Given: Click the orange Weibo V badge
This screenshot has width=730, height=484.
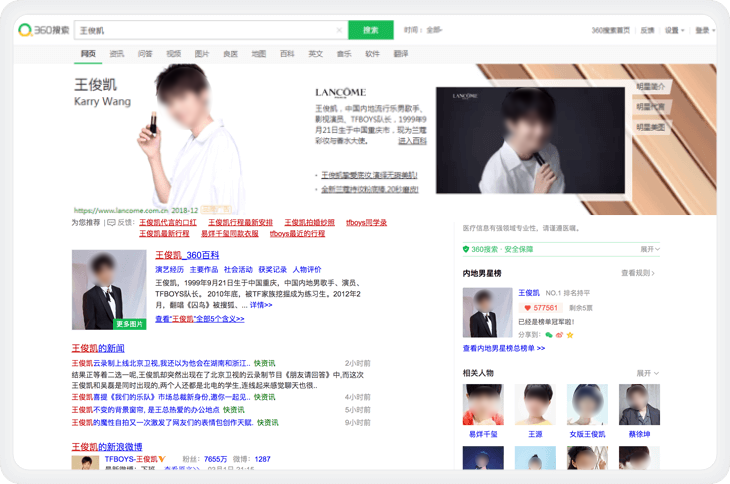Looking at the screenshot, I should point(162,459).
